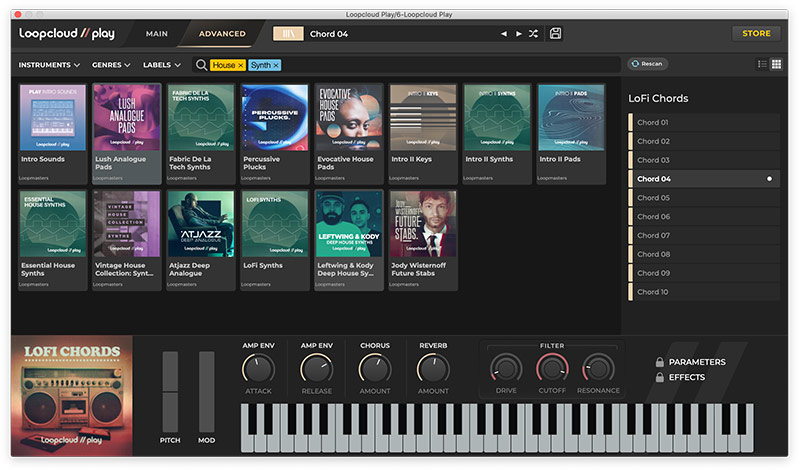Viewport: 800px width, 470px height.
Task: Switch to the Main tab
Action: 157,34
